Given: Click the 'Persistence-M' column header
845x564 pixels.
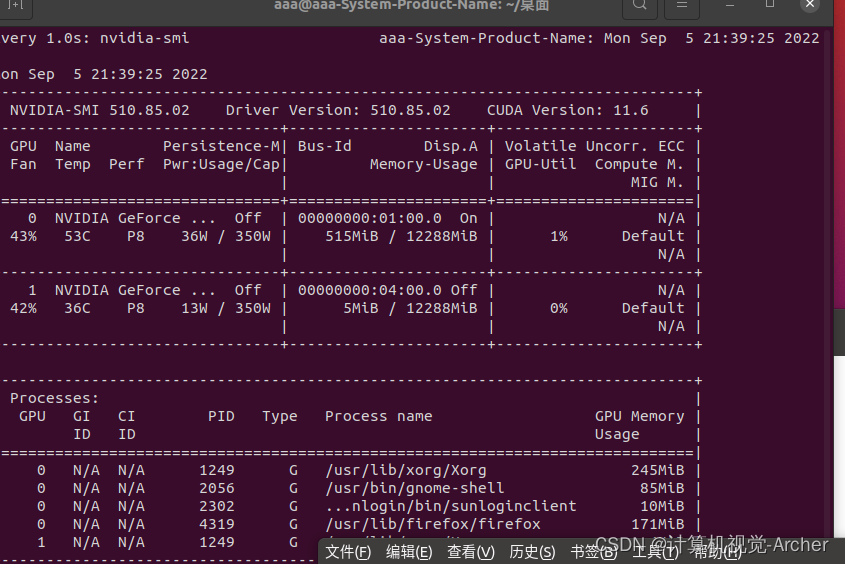Looking at the screenshot, I should tap(221, 147).
